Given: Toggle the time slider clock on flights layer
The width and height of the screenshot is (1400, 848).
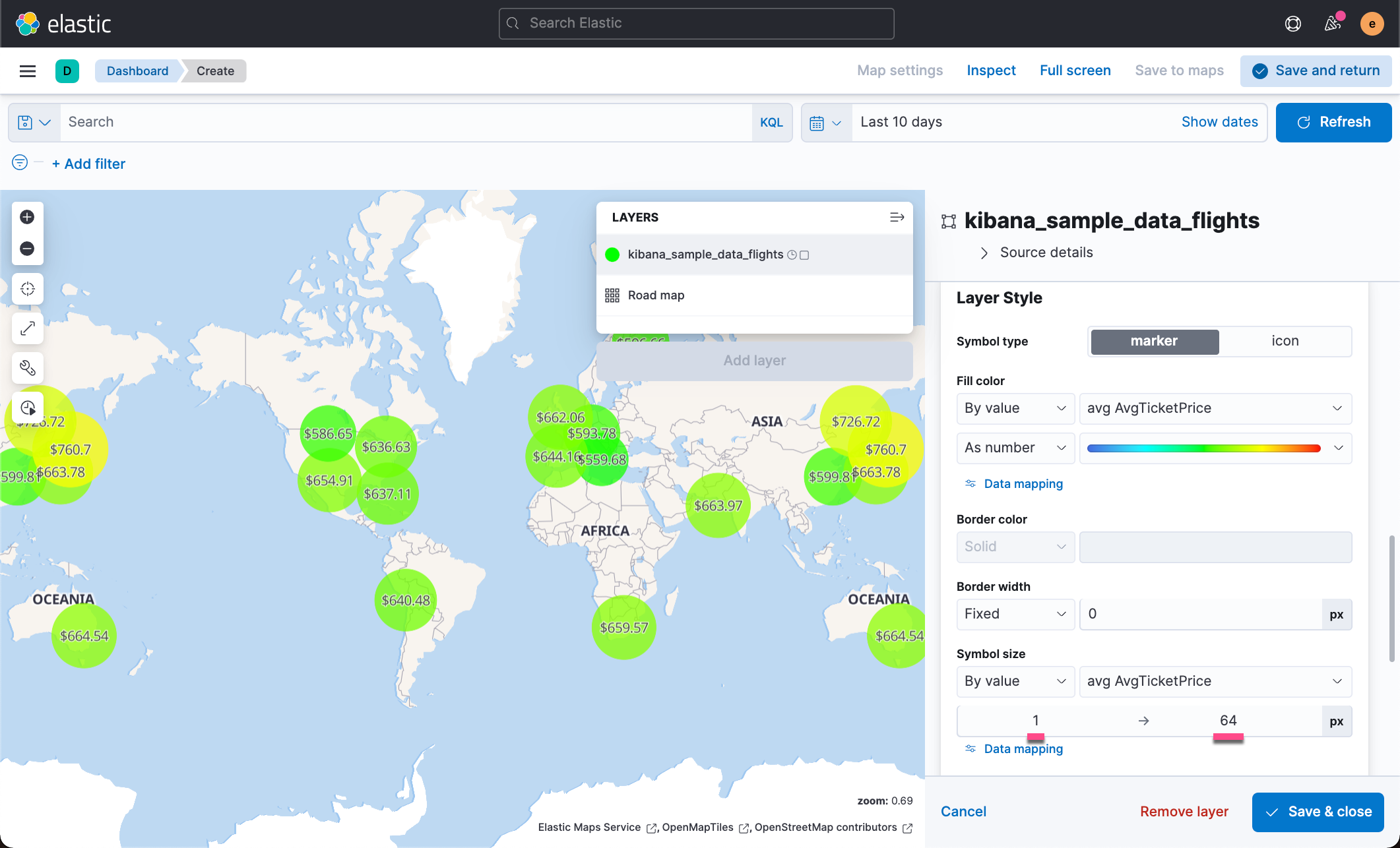Looking at the screenshot, I should pyautogui.click(x=792, y=255).
